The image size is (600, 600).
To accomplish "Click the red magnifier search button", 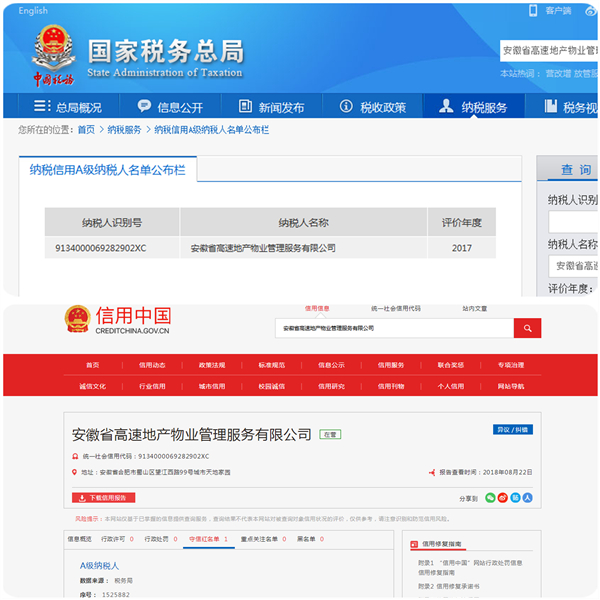I will pyautogui.click(x=527, y=328).
